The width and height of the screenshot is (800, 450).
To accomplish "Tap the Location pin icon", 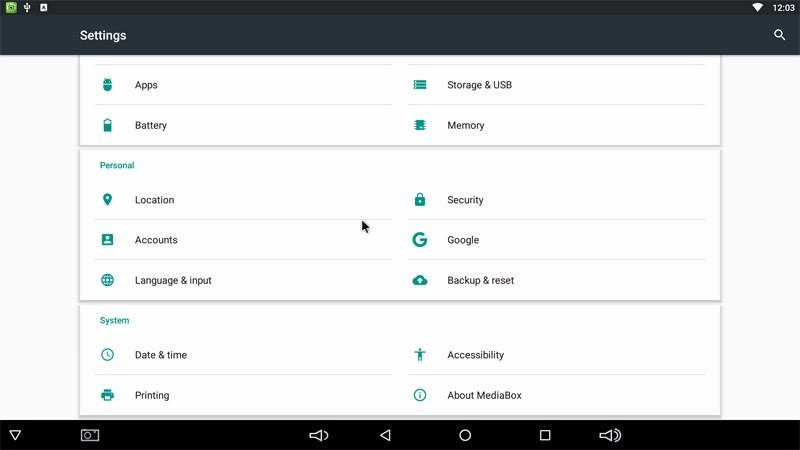I will [x=108, y=200].
